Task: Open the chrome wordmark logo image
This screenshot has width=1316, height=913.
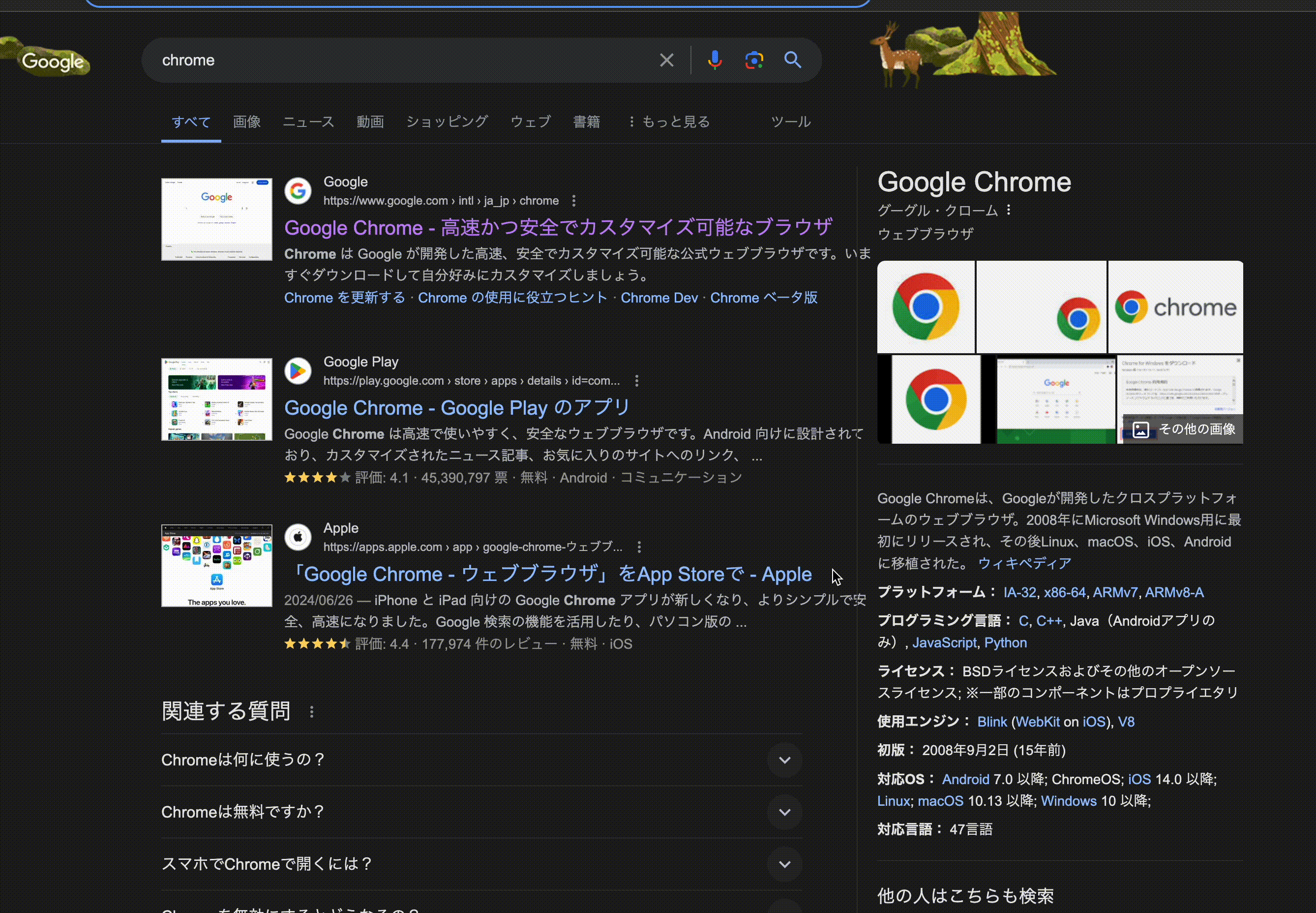Action: coord(1175,306)
